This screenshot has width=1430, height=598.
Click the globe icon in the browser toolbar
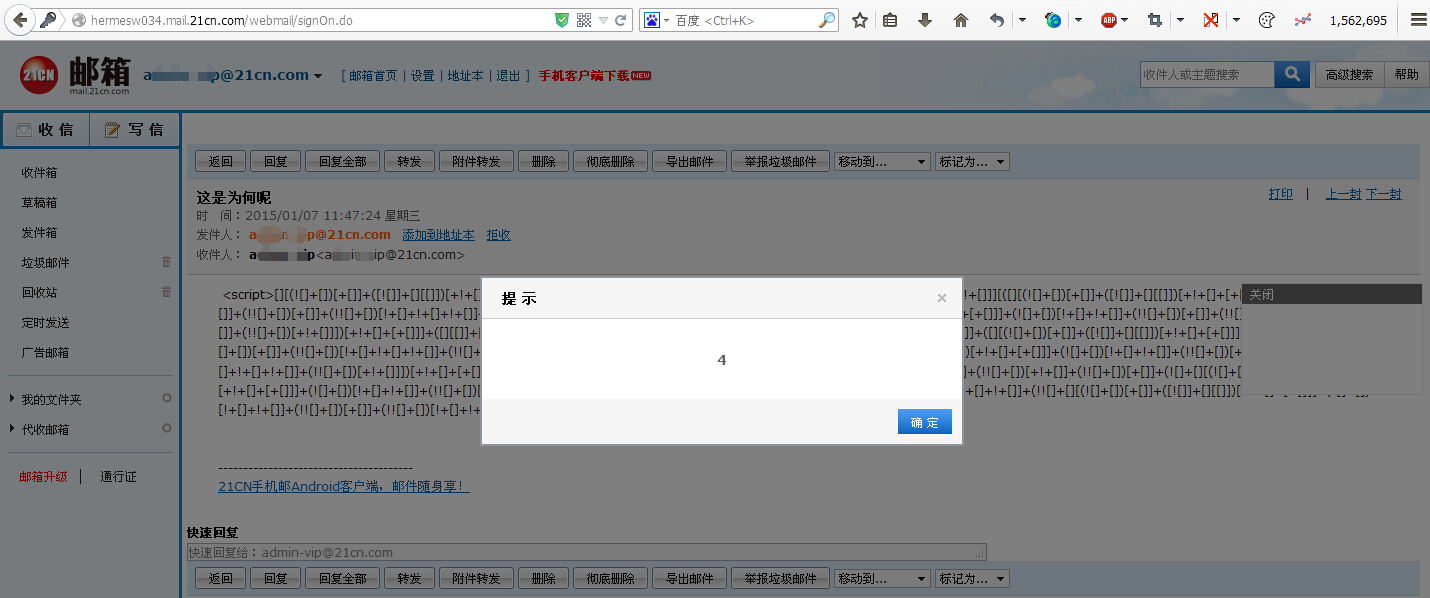click(1053, 20)
